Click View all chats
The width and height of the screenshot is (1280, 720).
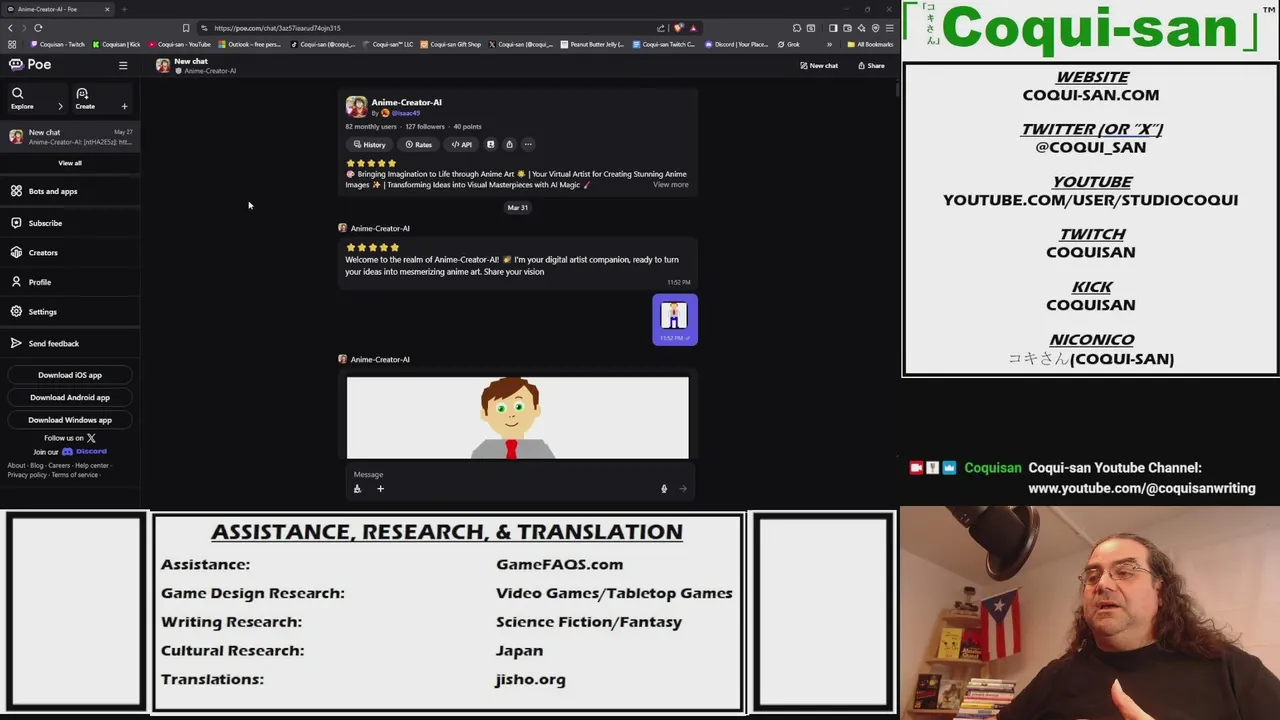(x=70, y=163)
